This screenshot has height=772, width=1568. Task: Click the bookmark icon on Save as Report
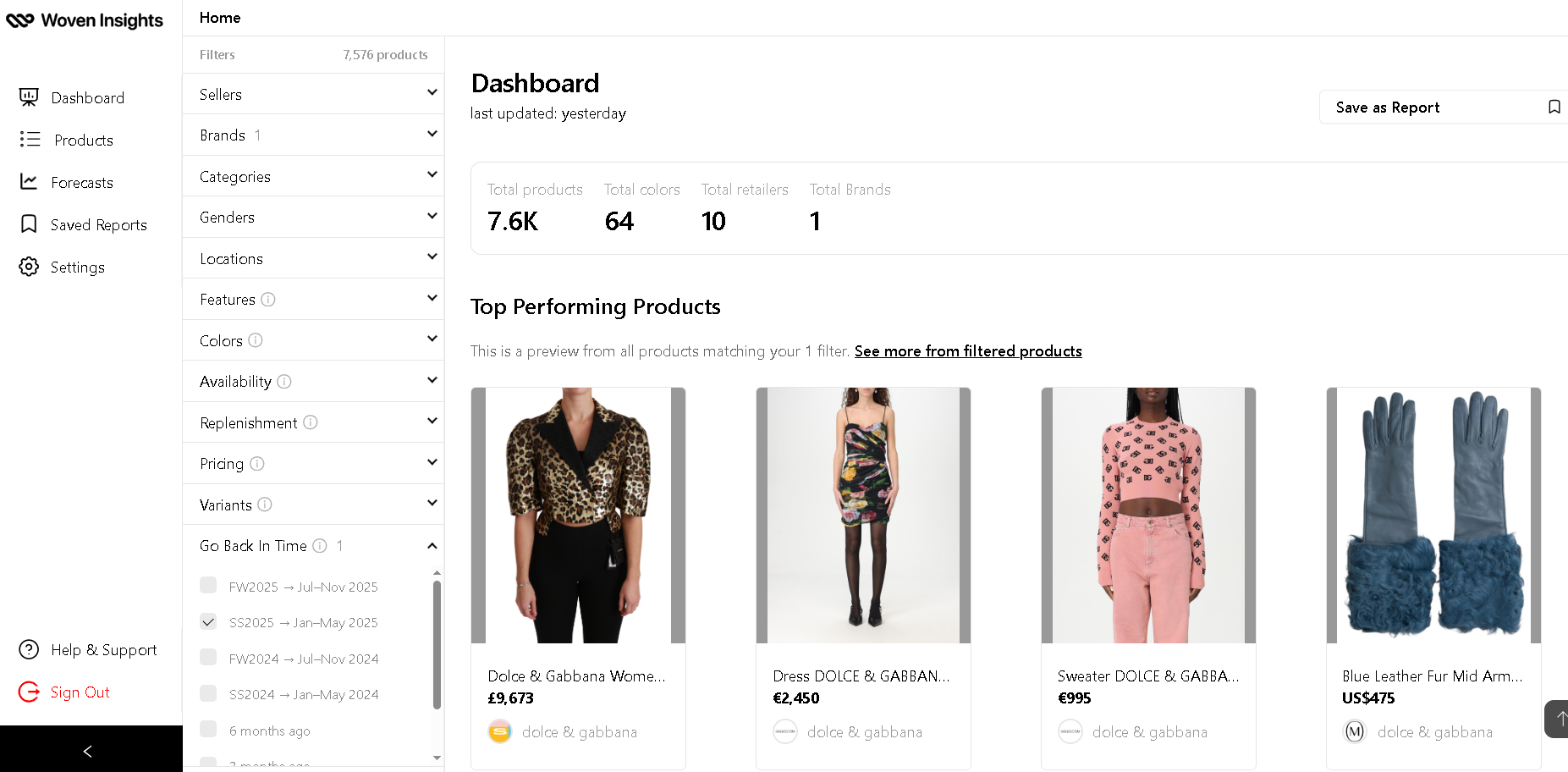point(1554,107)
